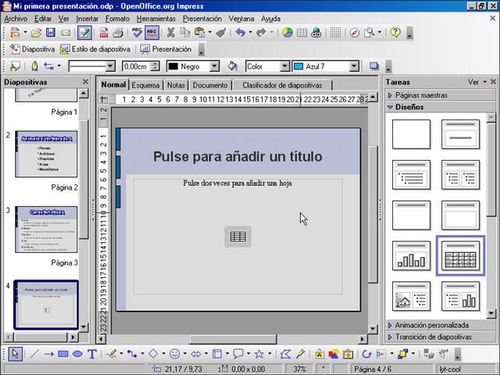The width and height of the screenshot is (500, 375).
Task: Click the Undo arrow icon
Action: click(240, 33)
